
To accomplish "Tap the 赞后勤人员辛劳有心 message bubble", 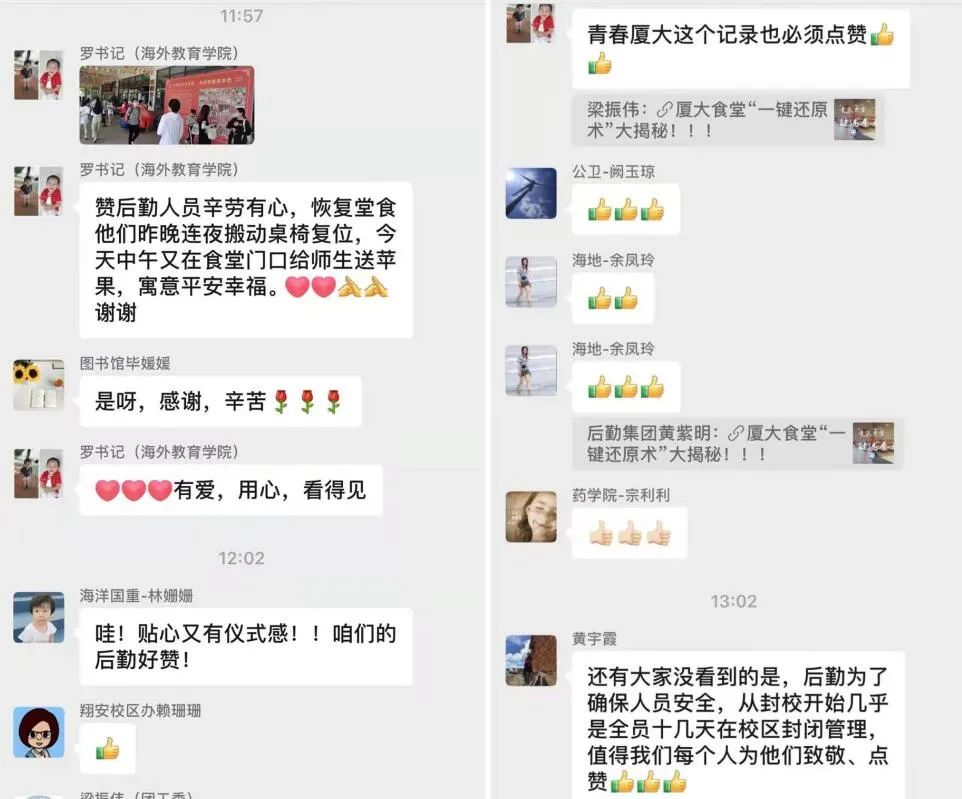I will (x=246, y=260).
